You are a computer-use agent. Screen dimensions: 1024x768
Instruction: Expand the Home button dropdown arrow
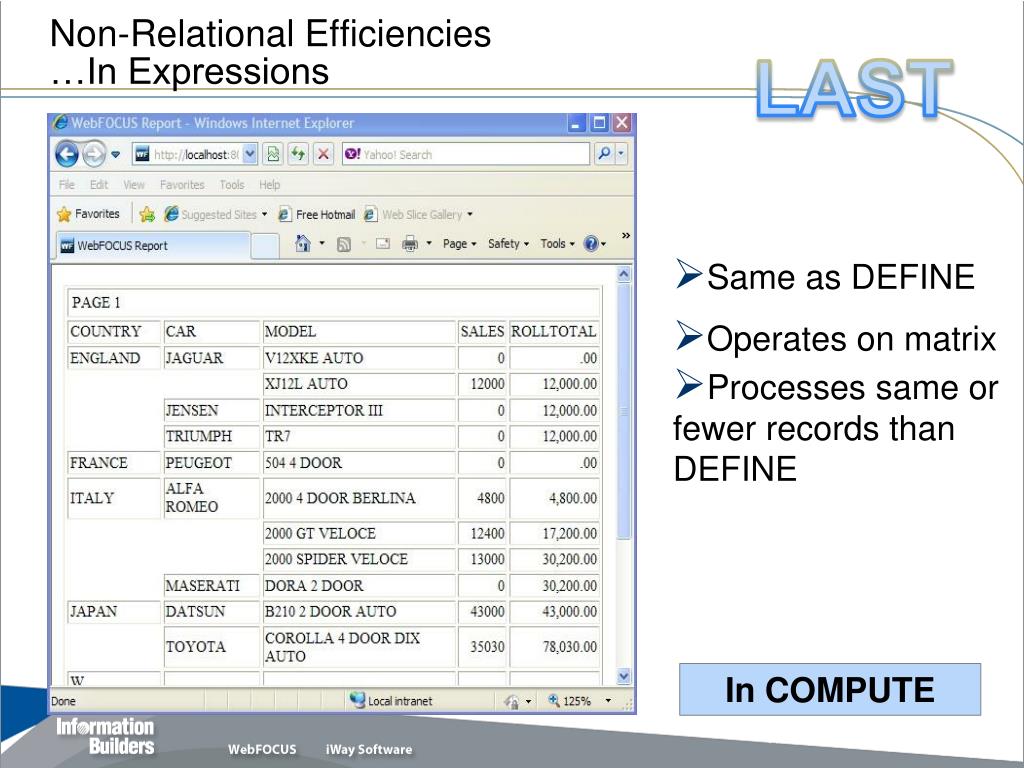point(322,244)
